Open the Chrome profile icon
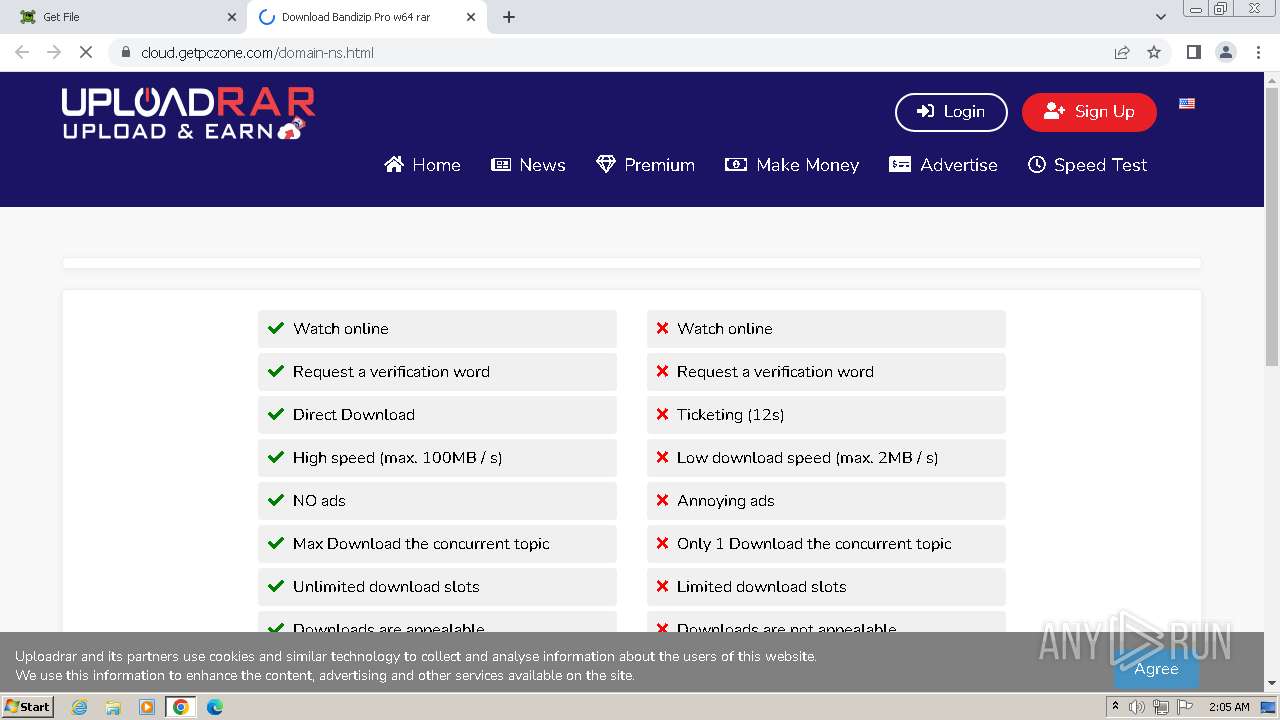 click(1225, 52)
